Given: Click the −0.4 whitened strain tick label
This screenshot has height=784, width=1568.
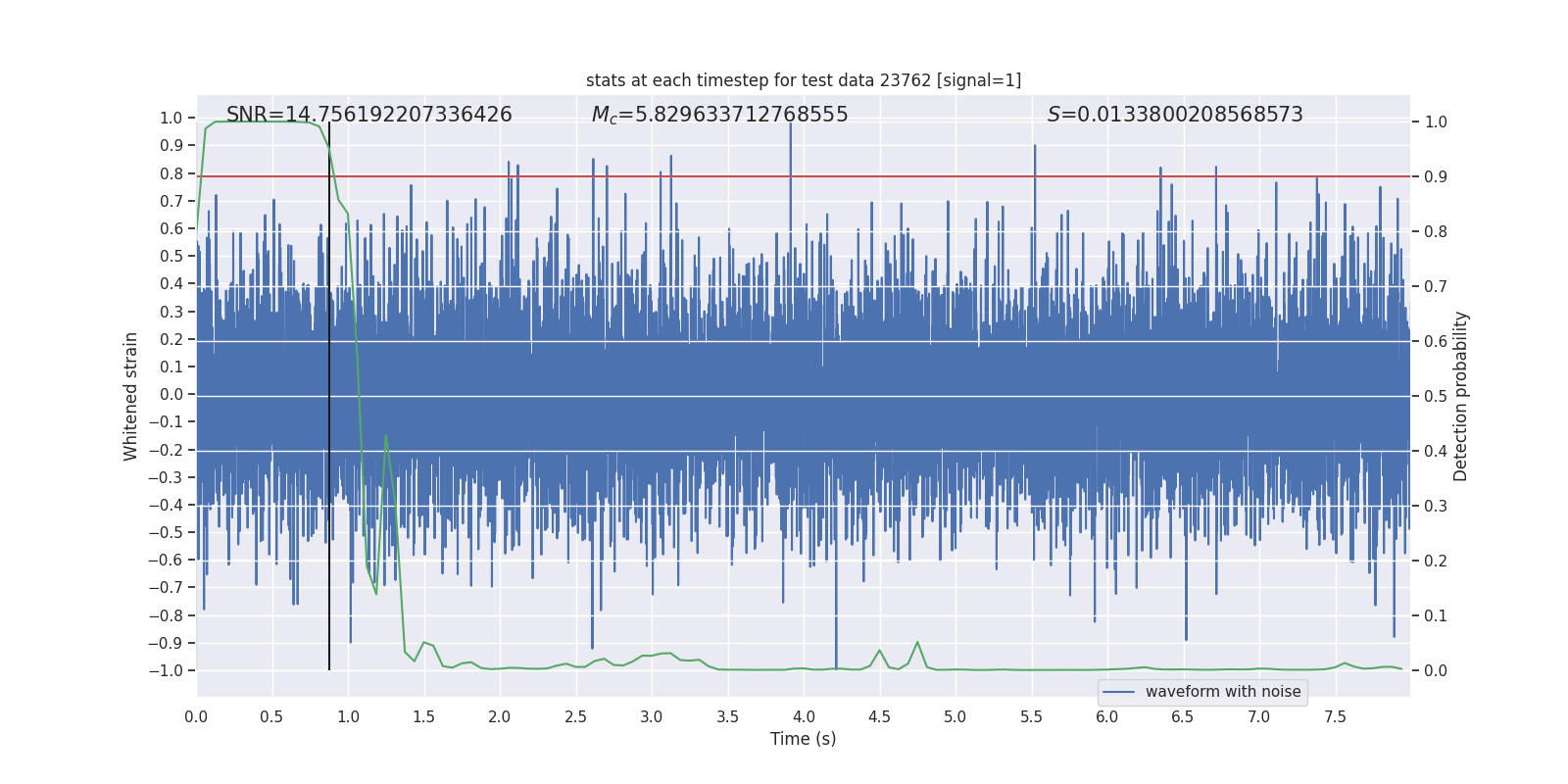Looking at the screenshot, I should tap(166, 505).
